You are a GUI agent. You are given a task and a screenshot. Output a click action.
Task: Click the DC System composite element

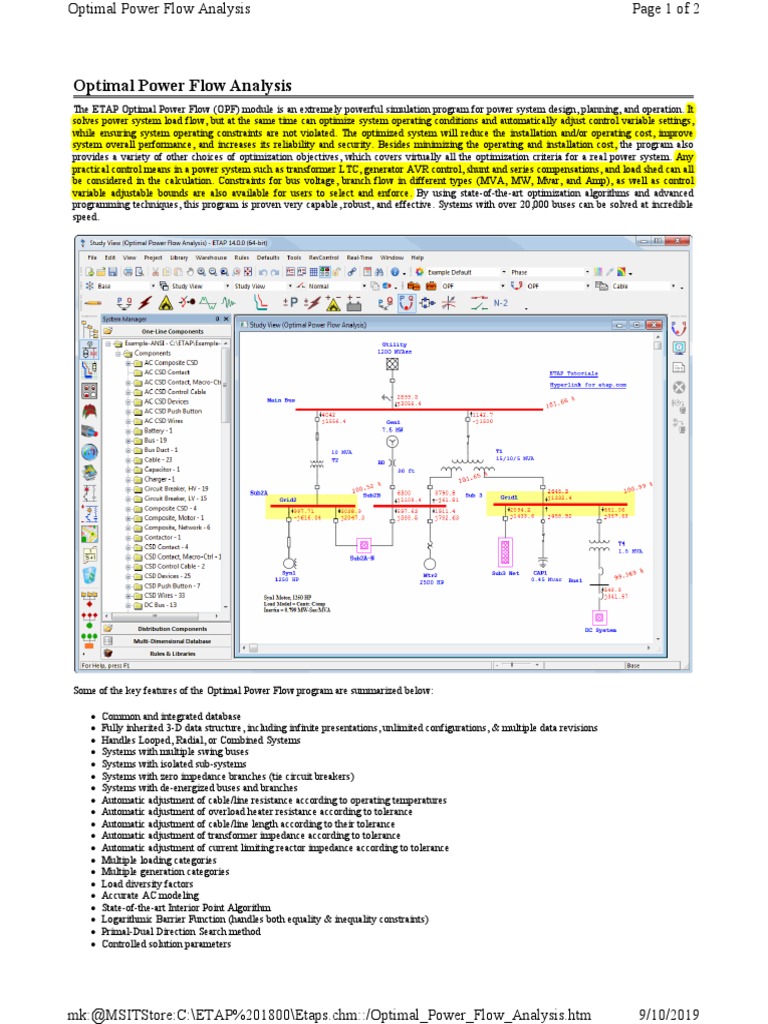[600, 618]
